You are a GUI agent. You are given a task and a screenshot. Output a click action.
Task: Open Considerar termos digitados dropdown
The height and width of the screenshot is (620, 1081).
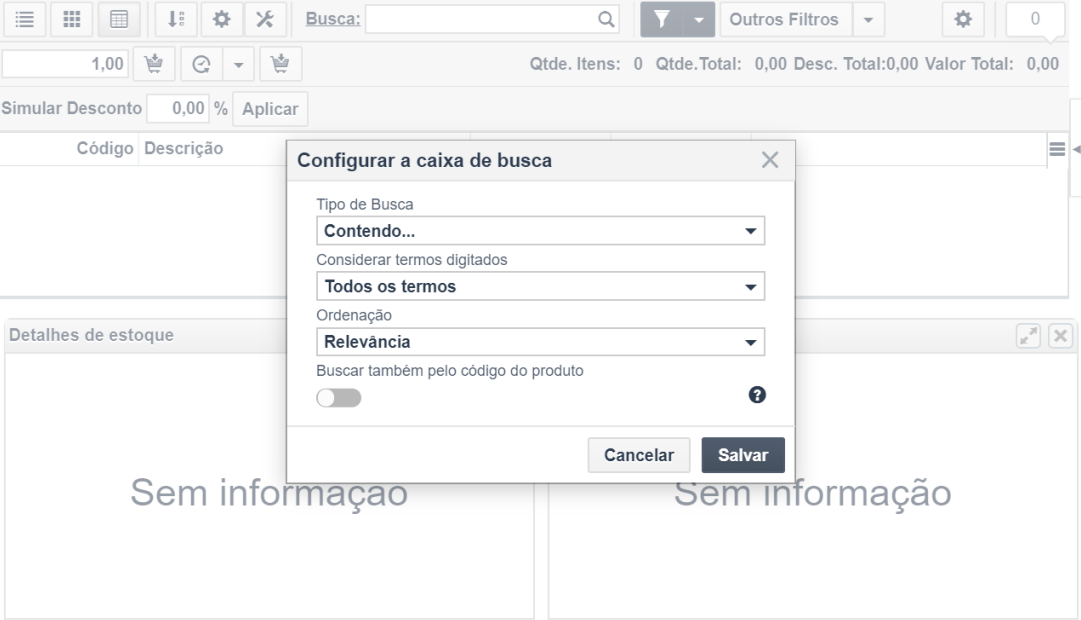coord(540,286)
